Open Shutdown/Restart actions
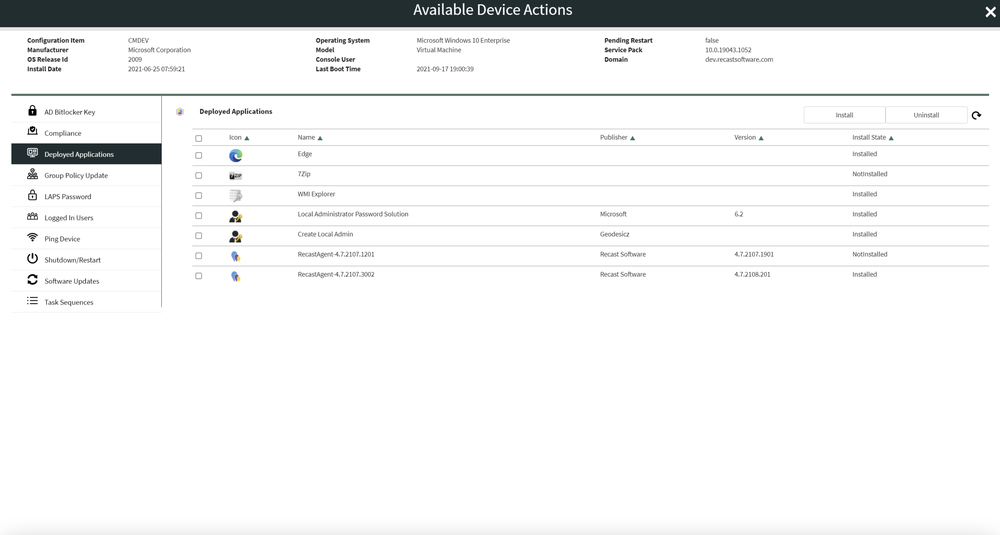Viewport: 1000px width, 535px height. point(86,260)
